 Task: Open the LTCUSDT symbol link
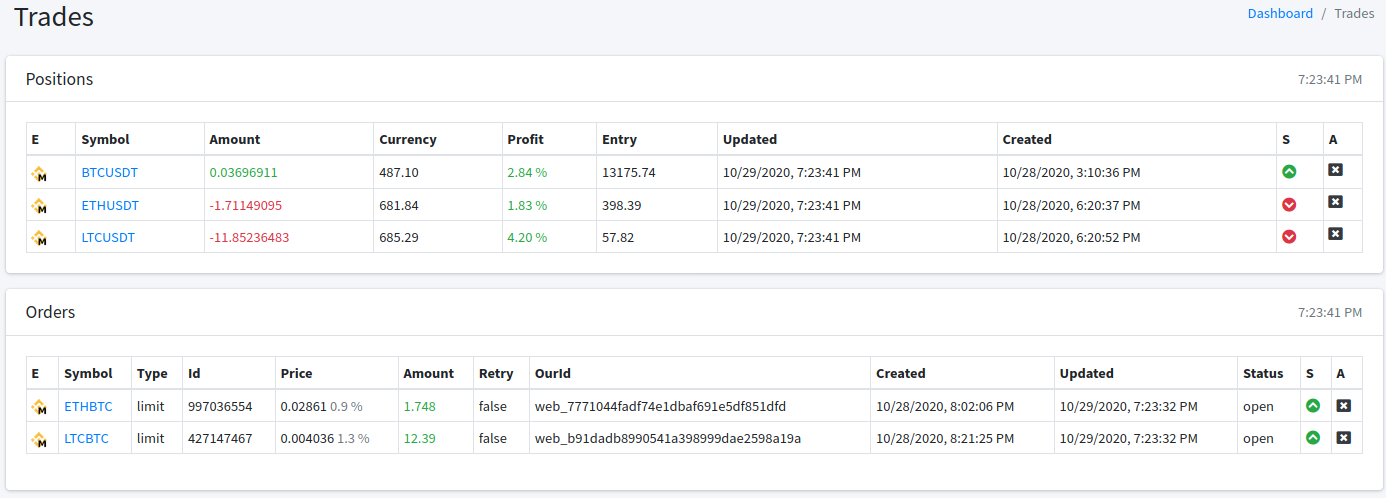tap(108, 238)
